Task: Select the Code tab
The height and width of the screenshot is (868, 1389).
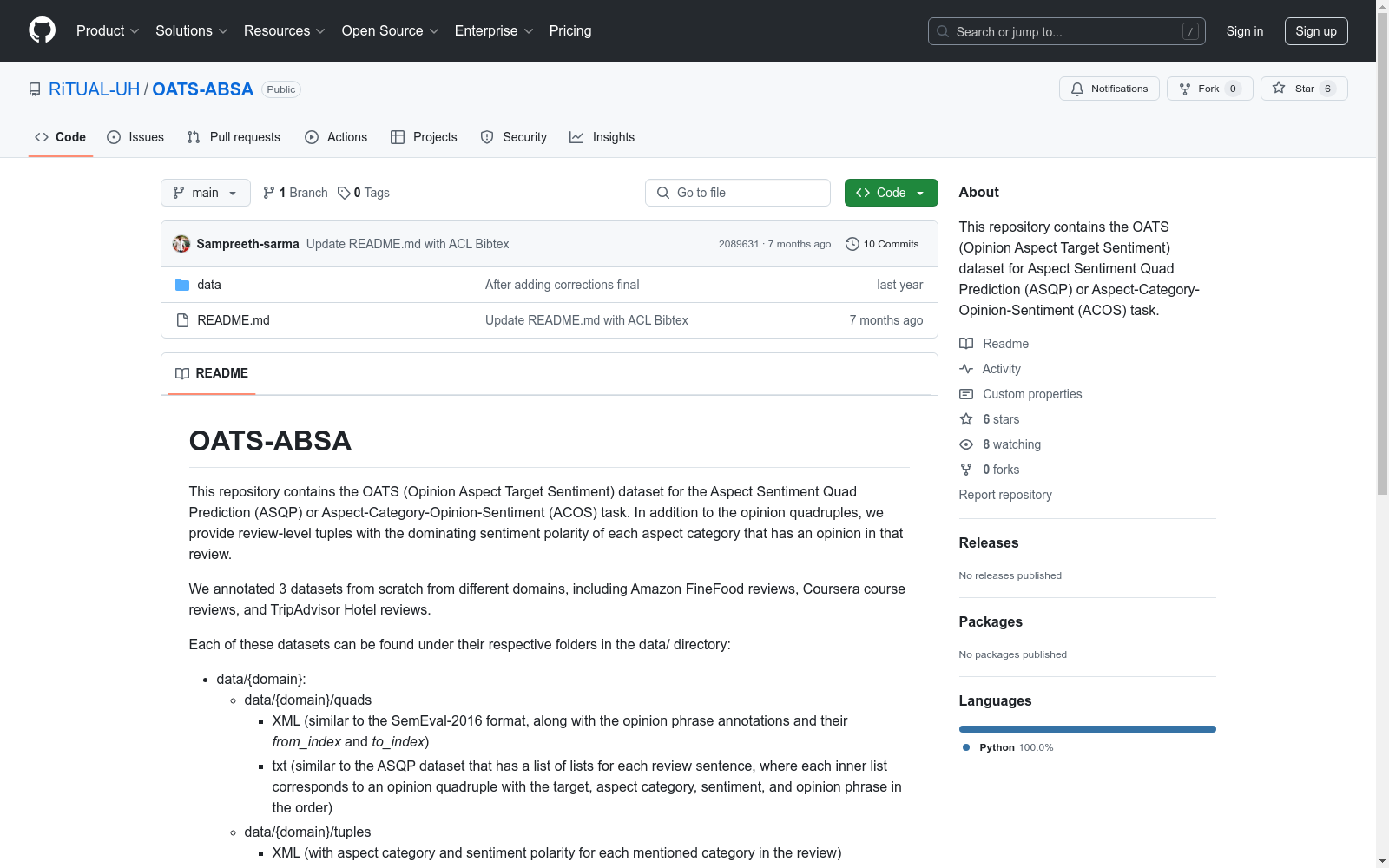Action: [60, 137]
